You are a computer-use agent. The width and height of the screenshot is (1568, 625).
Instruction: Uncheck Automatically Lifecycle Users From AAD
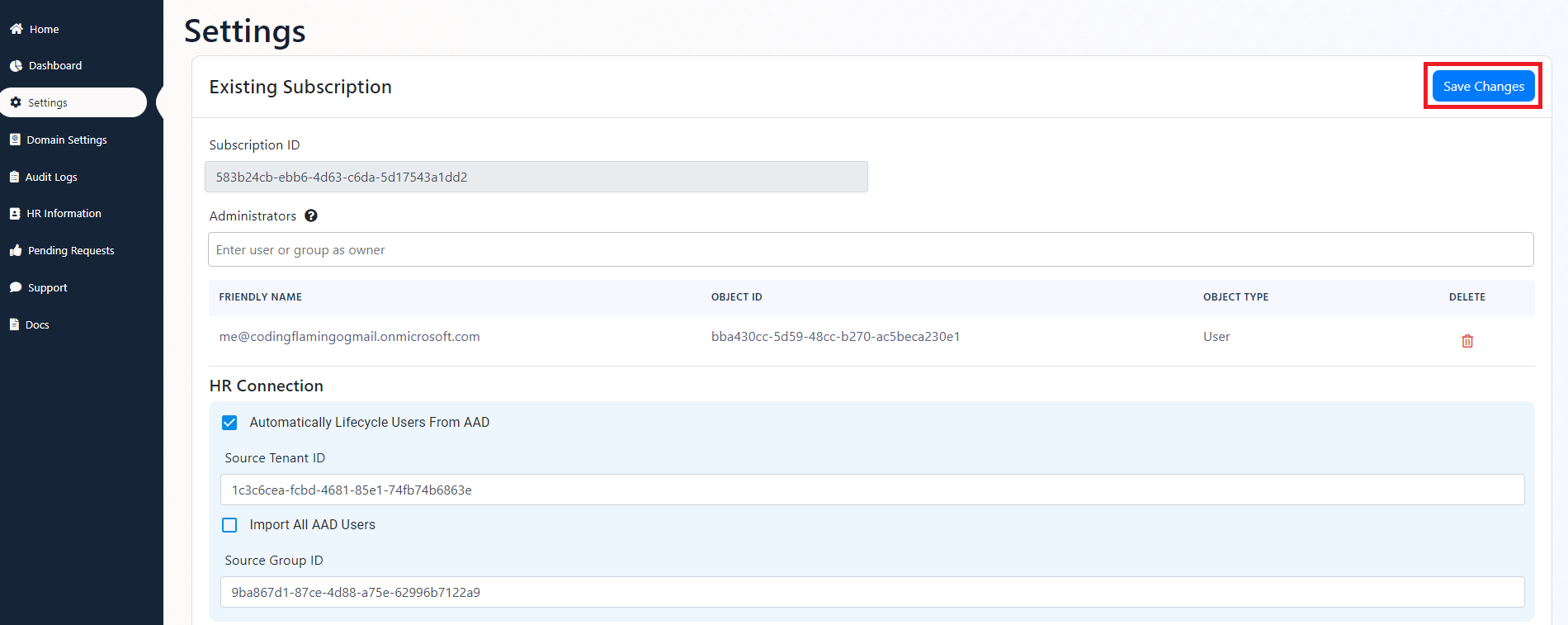click(229, 423)
